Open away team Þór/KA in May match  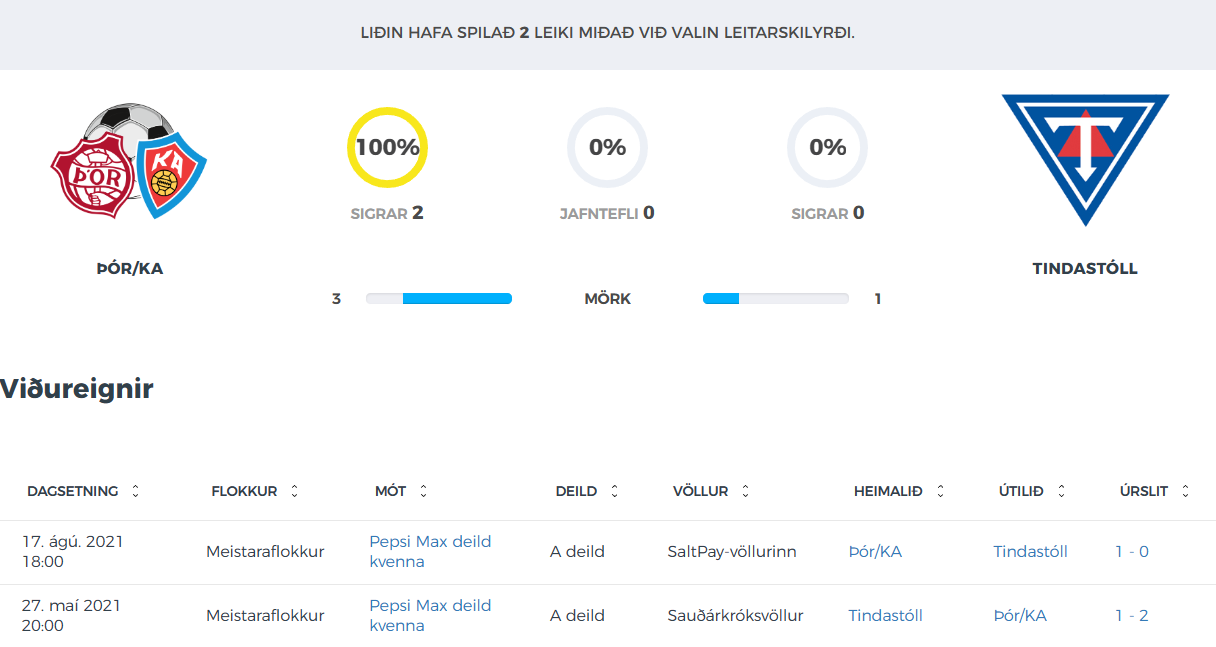(1020, 615)
